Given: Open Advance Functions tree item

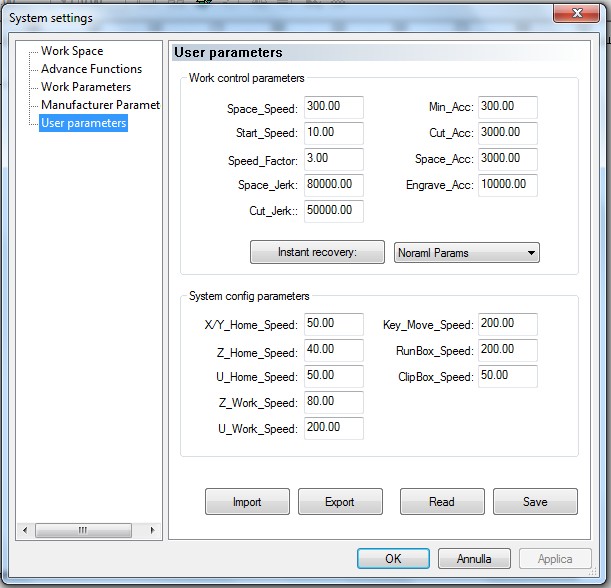Looking at the screenshot, I should (91, 69).
